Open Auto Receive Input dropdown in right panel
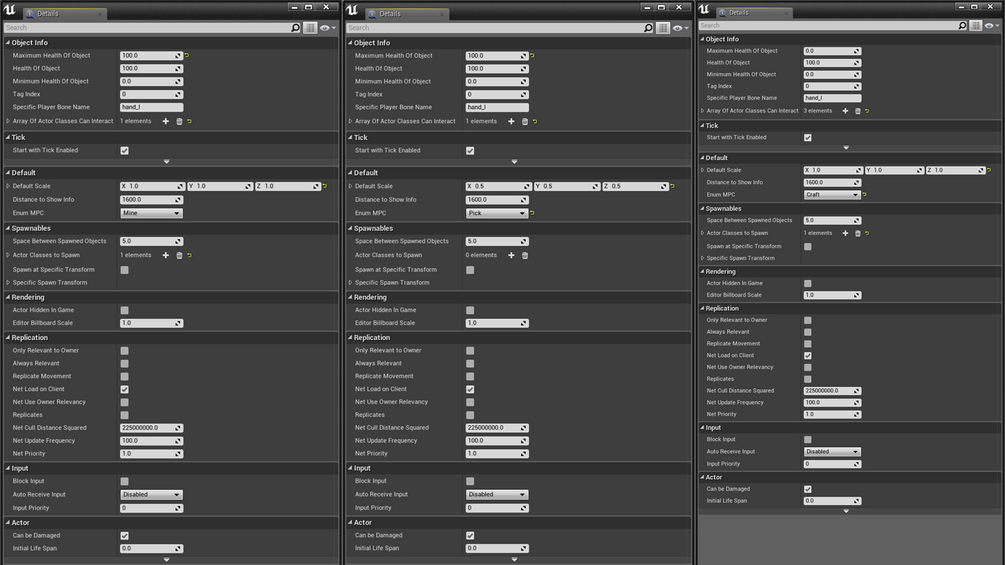This screenshot has height=565, width=1005. pyautogui.click(x=832, y=452)
